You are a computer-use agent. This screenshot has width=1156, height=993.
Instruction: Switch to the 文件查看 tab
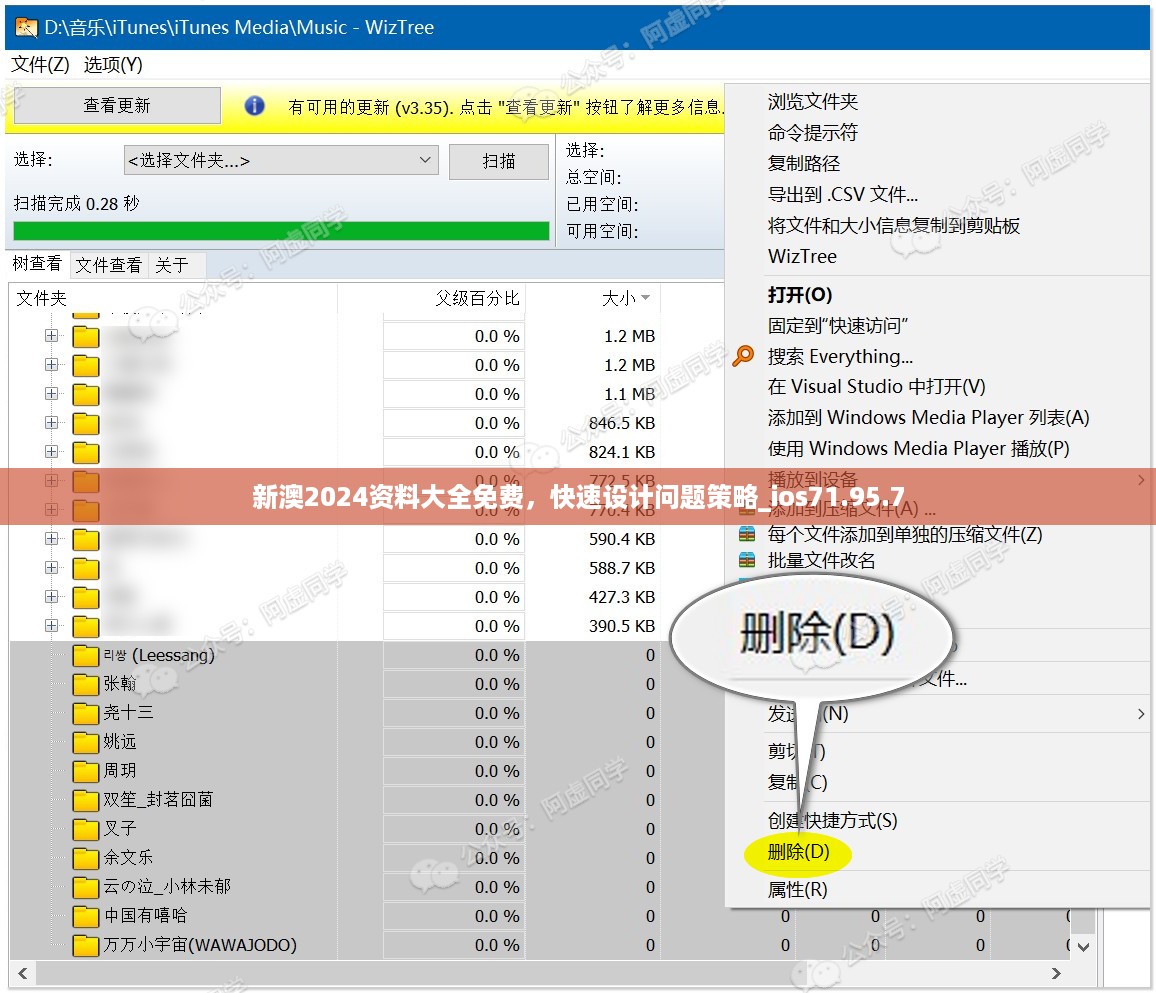point(109,265)
